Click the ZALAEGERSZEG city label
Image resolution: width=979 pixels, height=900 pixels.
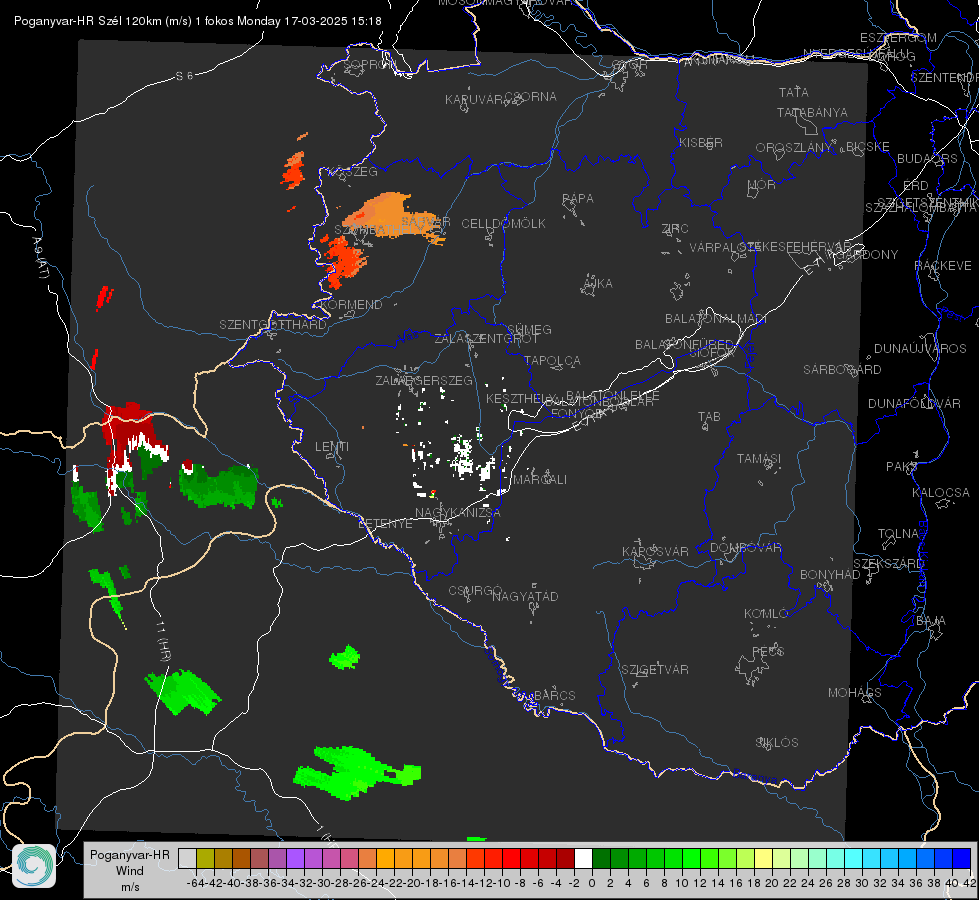[424, 380]
